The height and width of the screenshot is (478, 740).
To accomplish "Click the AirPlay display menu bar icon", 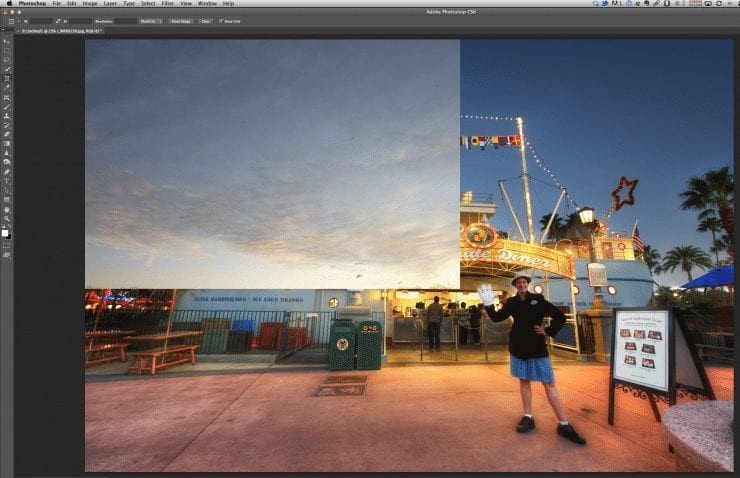I will (x=708, y=3).
